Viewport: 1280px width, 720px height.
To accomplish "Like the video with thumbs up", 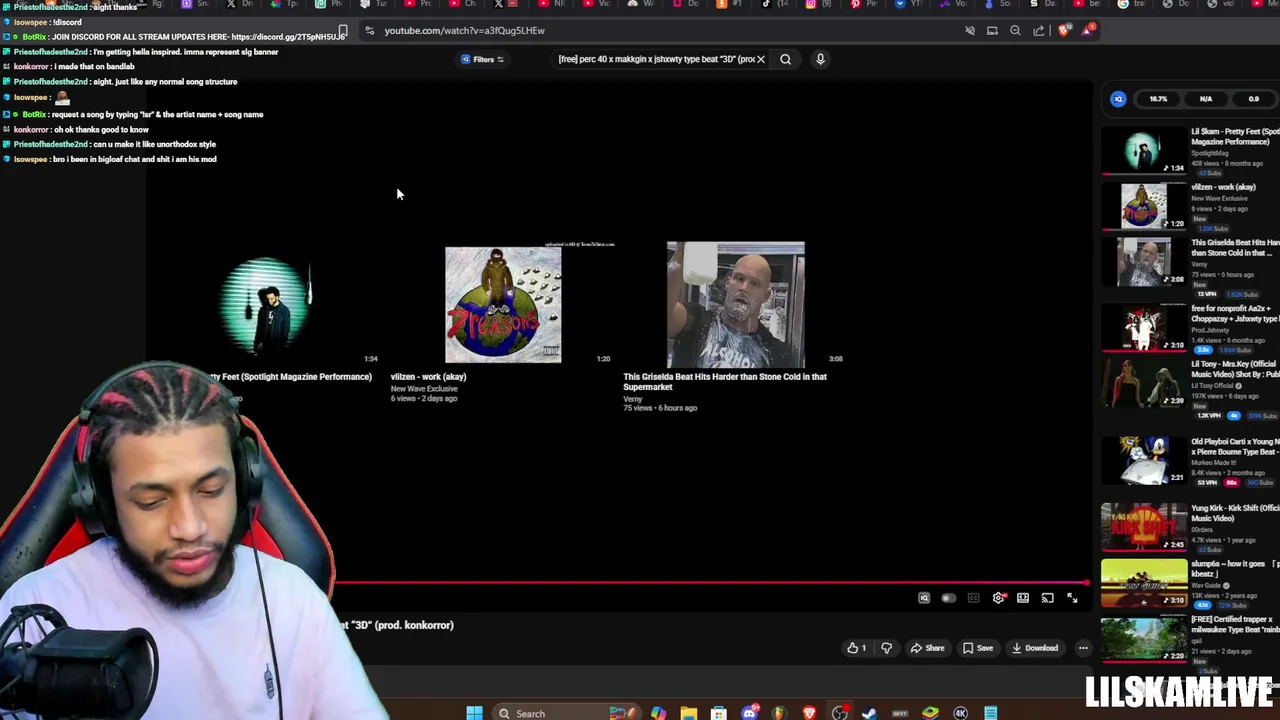I will click(x=857, y=648).
